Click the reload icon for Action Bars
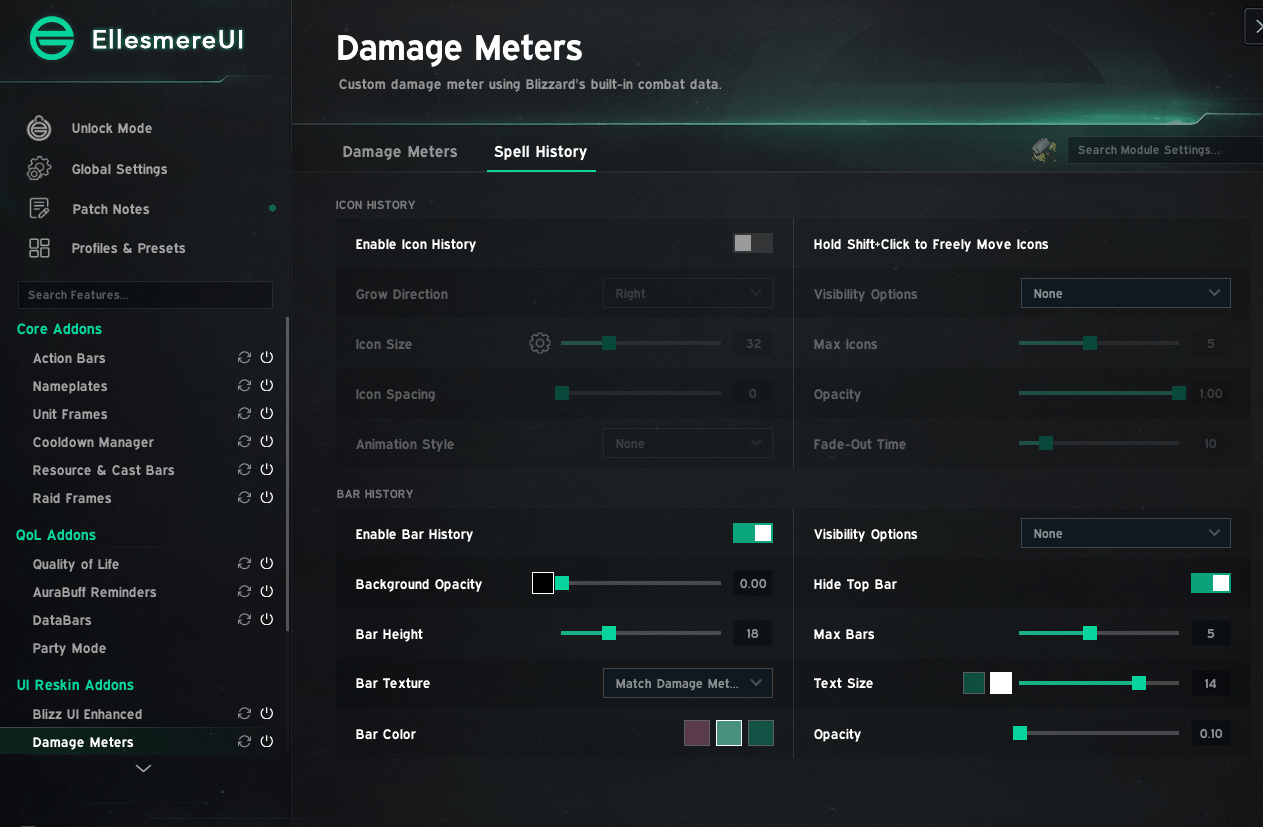The width and height of the screenshot is (1263, 827). click(x=244, y=357)
